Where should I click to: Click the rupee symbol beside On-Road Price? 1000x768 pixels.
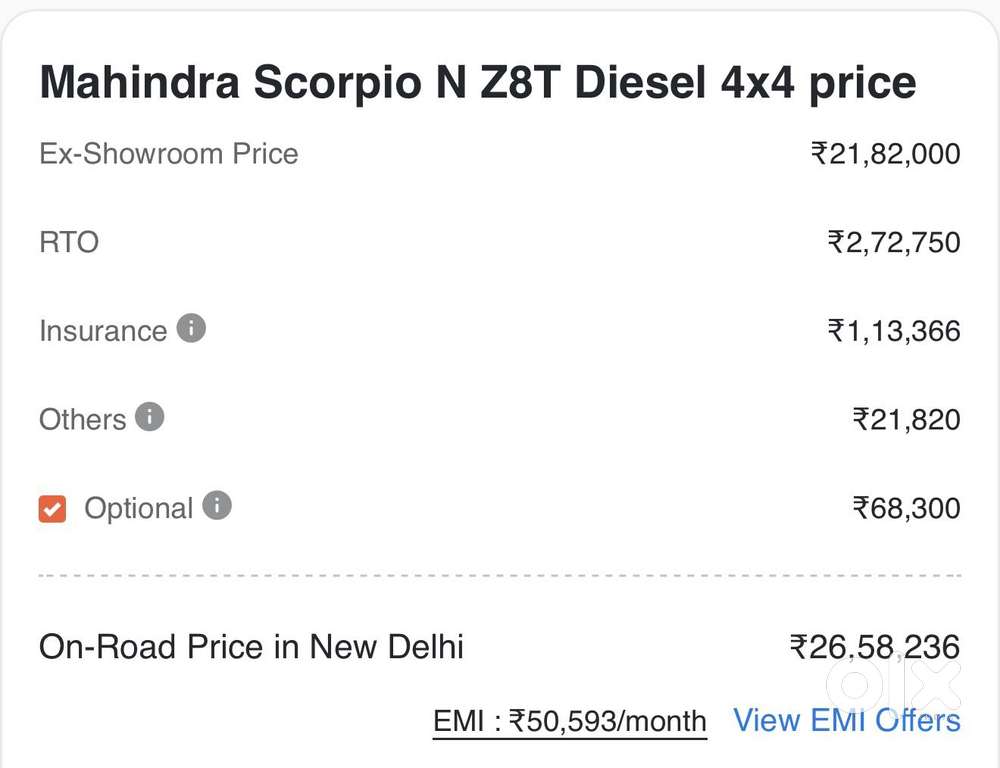pyautogui.click(x=799, y=646)
